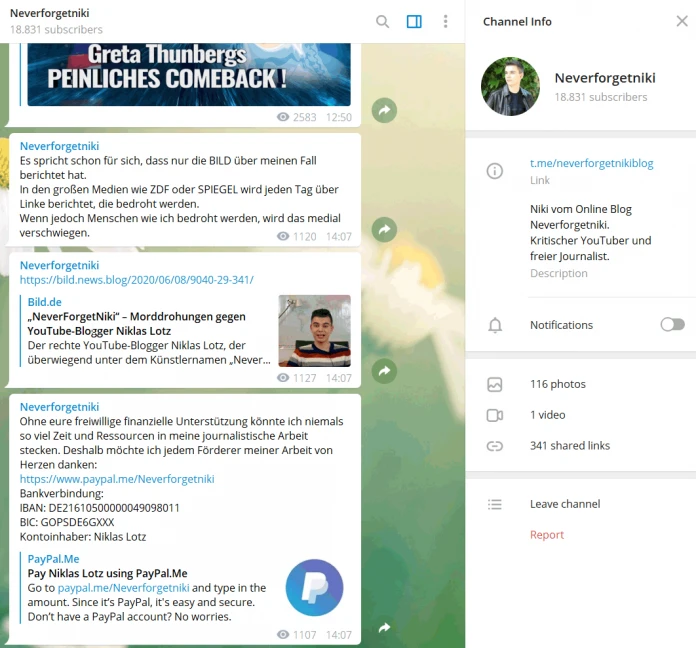Open the https://www.paypal.me/Neverforgetniki link

pyautogui.click(x=117, y=479)
